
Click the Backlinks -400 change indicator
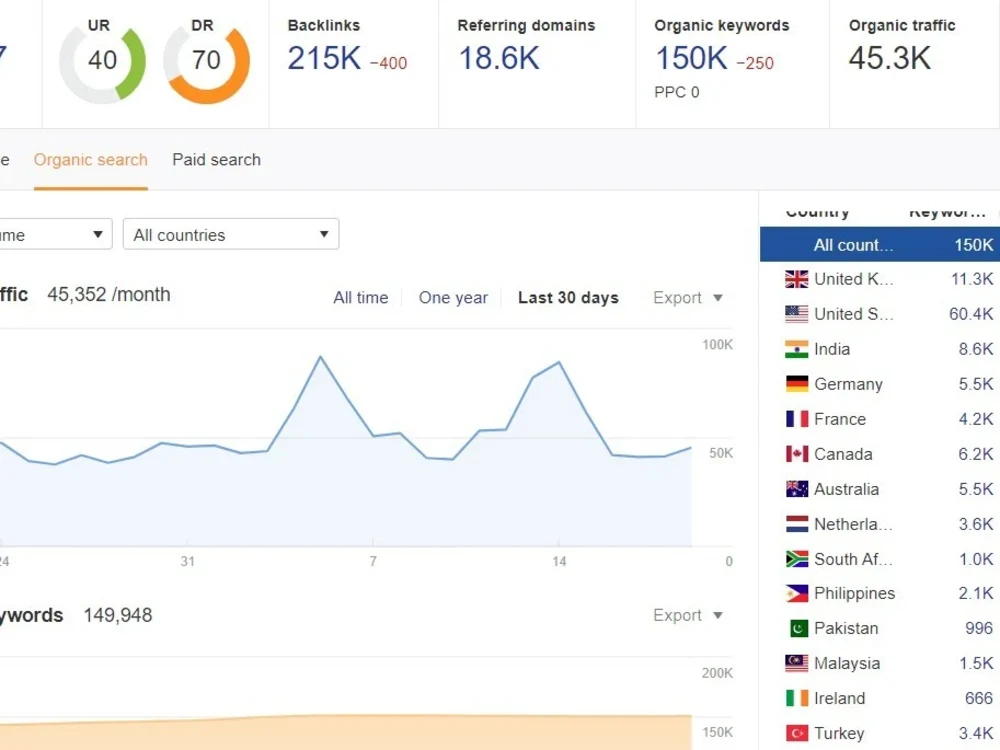point(388,63)
